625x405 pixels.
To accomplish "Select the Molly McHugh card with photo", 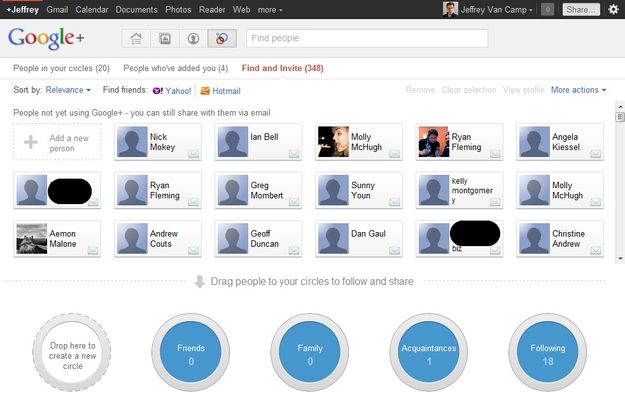I will (359, 142).
